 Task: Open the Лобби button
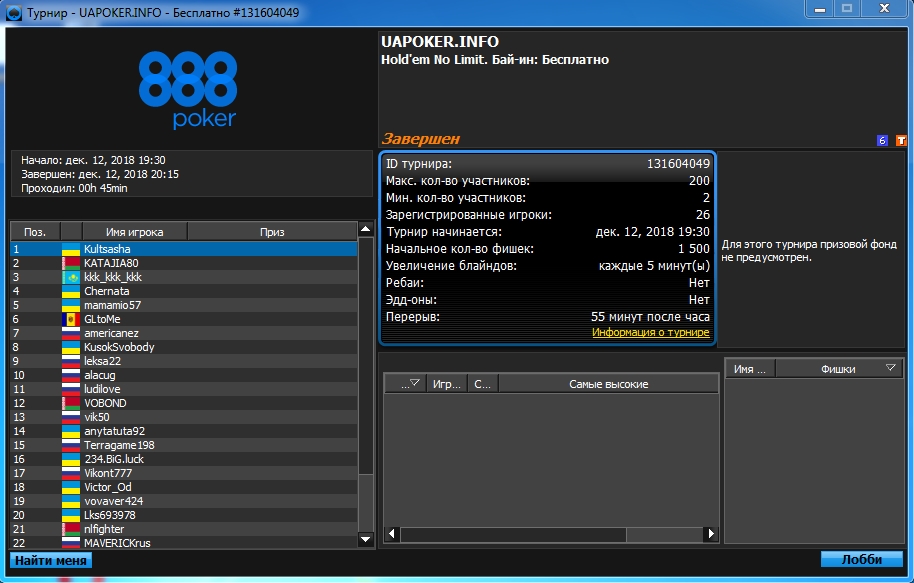(862, 559)
